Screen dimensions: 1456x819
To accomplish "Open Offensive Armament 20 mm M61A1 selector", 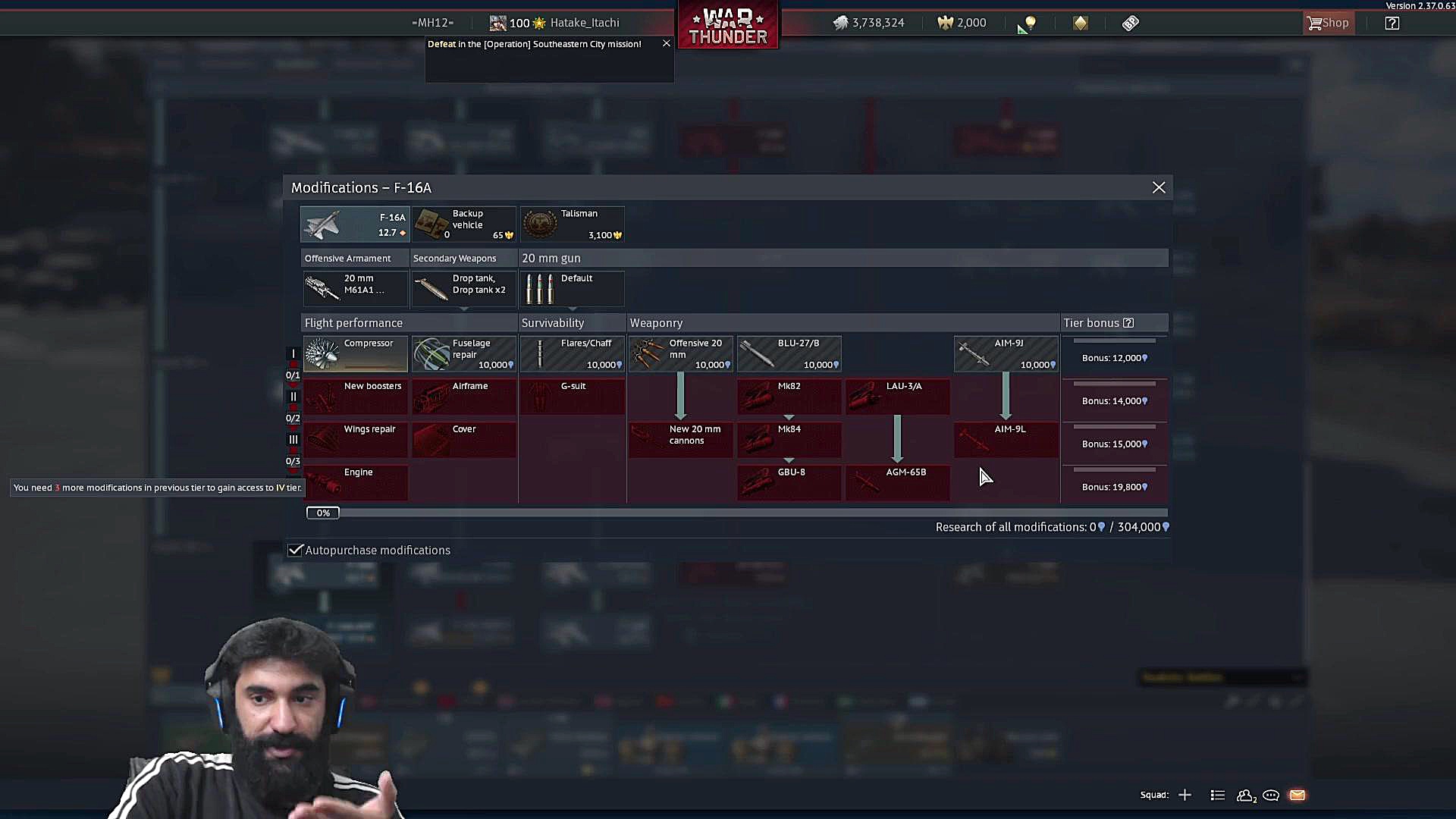I will click(355, 289).
